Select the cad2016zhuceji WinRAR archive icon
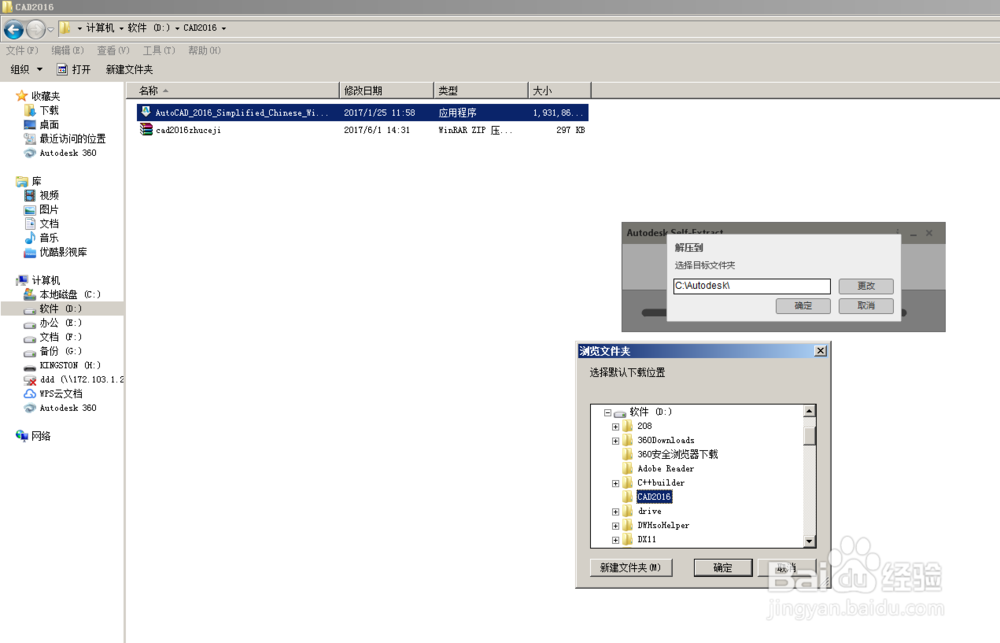Image resolution: width=1000 pixels, height=643 pixels. [145, 129]
